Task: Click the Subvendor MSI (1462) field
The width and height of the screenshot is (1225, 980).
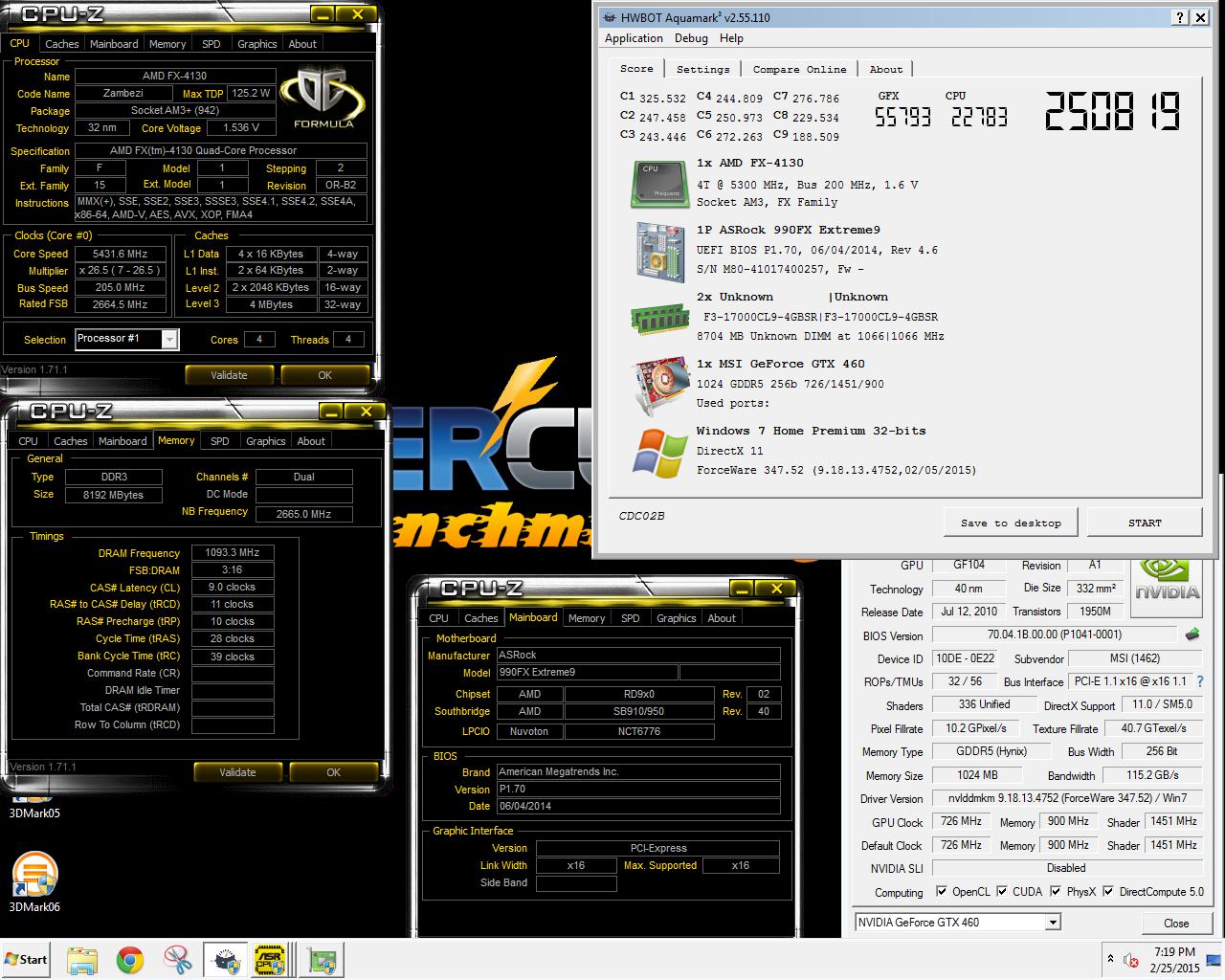Action: pyautogui.click(x=1135, y=658)
